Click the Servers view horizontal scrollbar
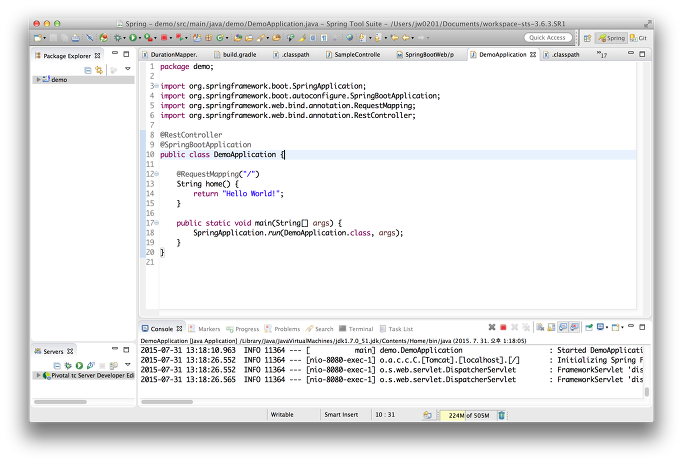 [x=61, y=402]
